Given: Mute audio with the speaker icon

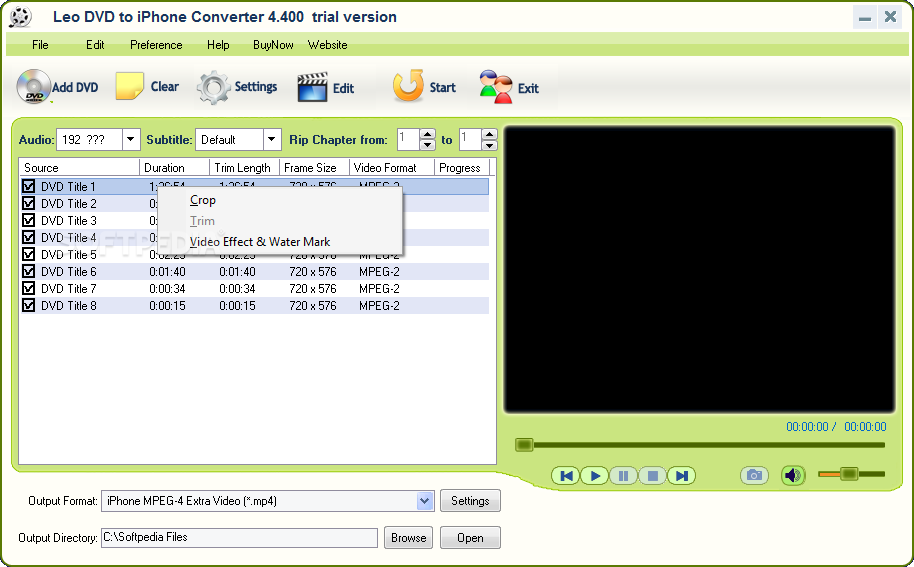Looking at the screenshot, I should (x=793, y=476).
